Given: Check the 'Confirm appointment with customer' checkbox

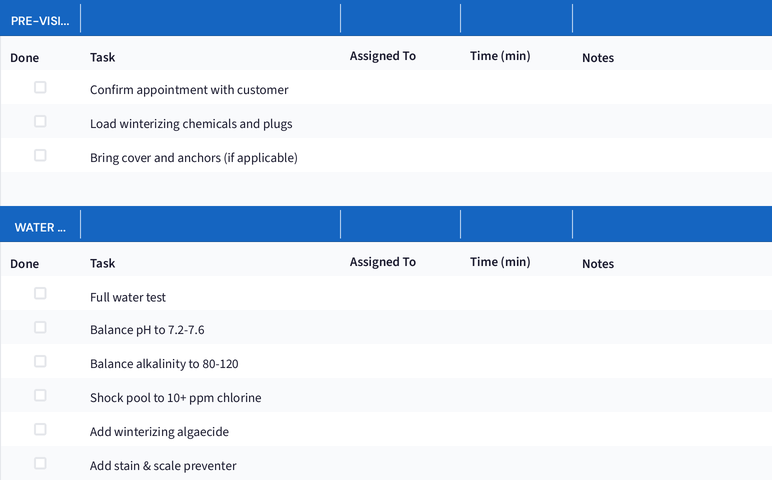Looking at the screenshot, I should 40,88.
